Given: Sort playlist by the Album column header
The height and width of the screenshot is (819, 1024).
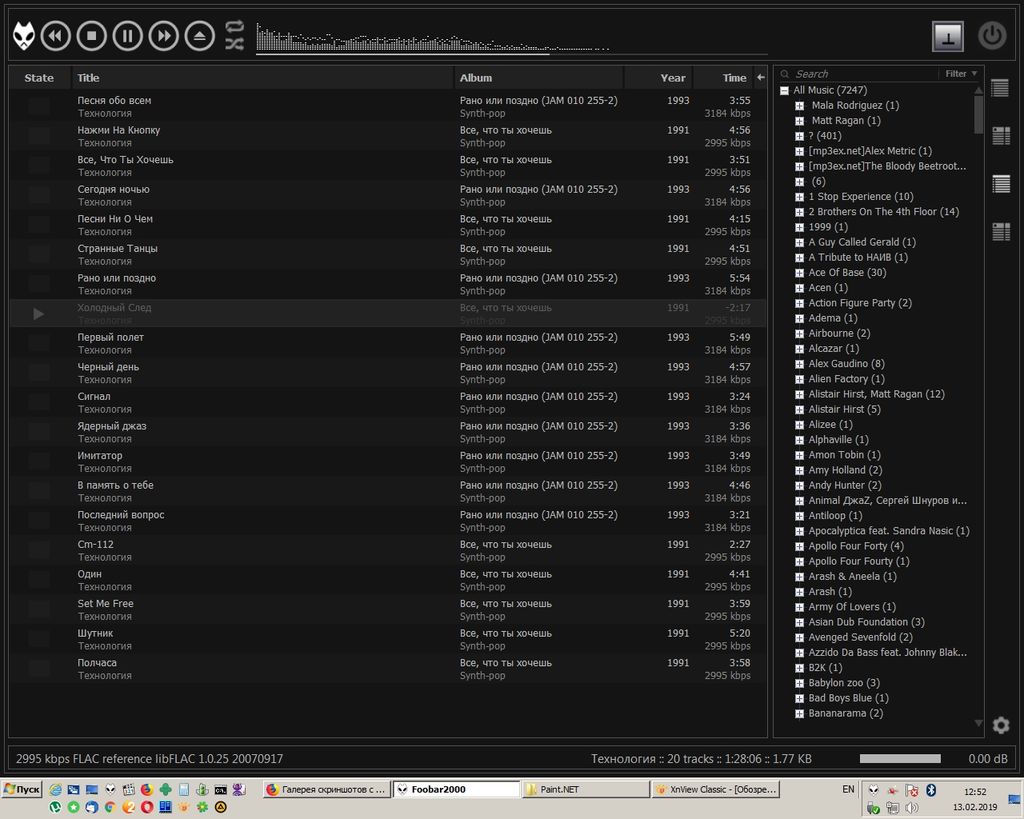Looking at the screenshot, I should [x=540, y=78].
